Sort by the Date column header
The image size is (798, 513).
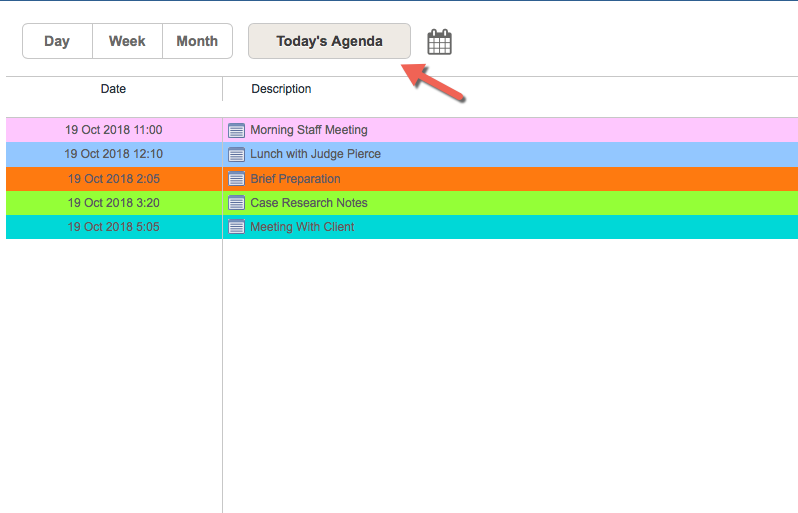[x=113, y=89]
